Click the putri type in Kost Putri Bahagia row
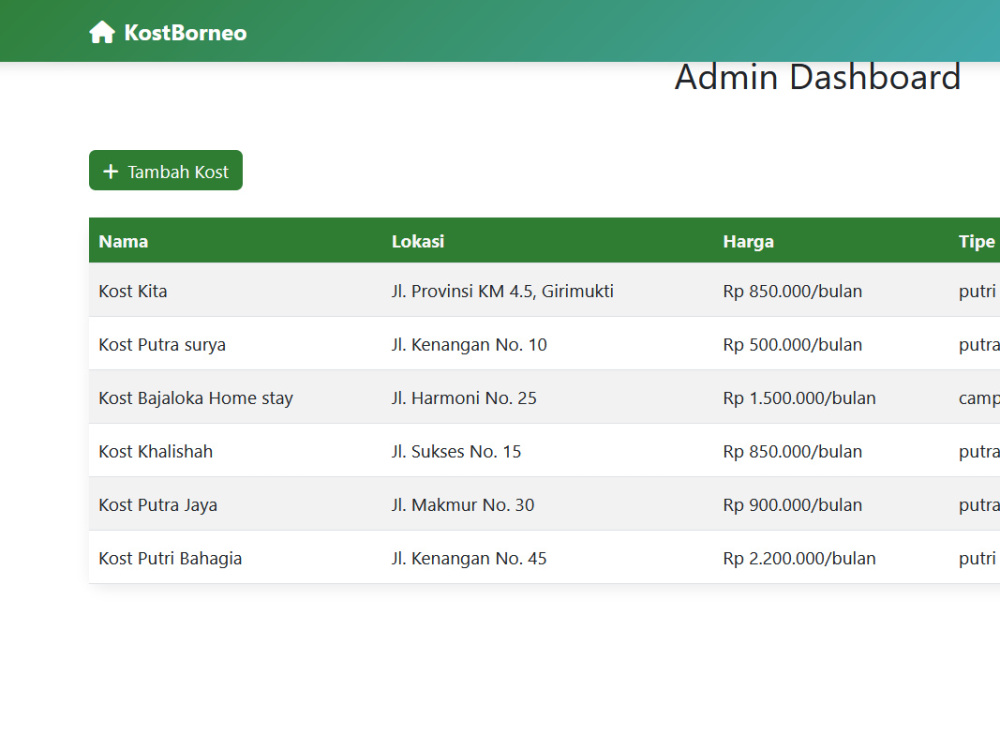The height and width of the screenshot is (750, 1000). (x=977, y=559)
